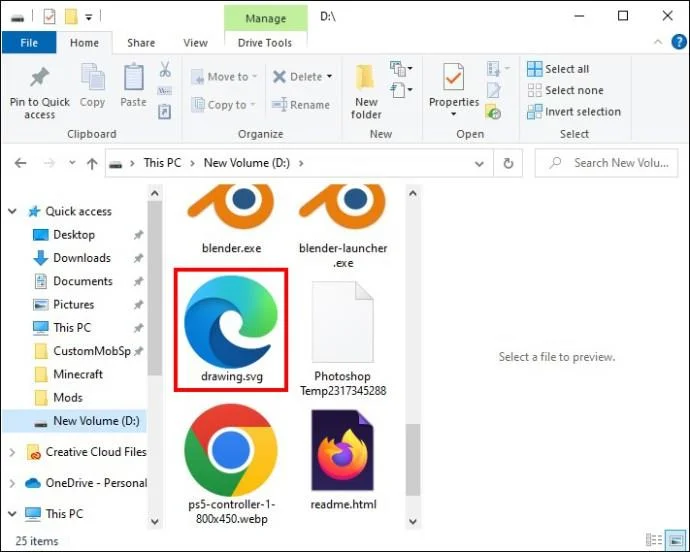Image resolution: width=690 pixels, height=552 pixels.
Task: Open the Drive Tools tab
Action: pos(265,43)
